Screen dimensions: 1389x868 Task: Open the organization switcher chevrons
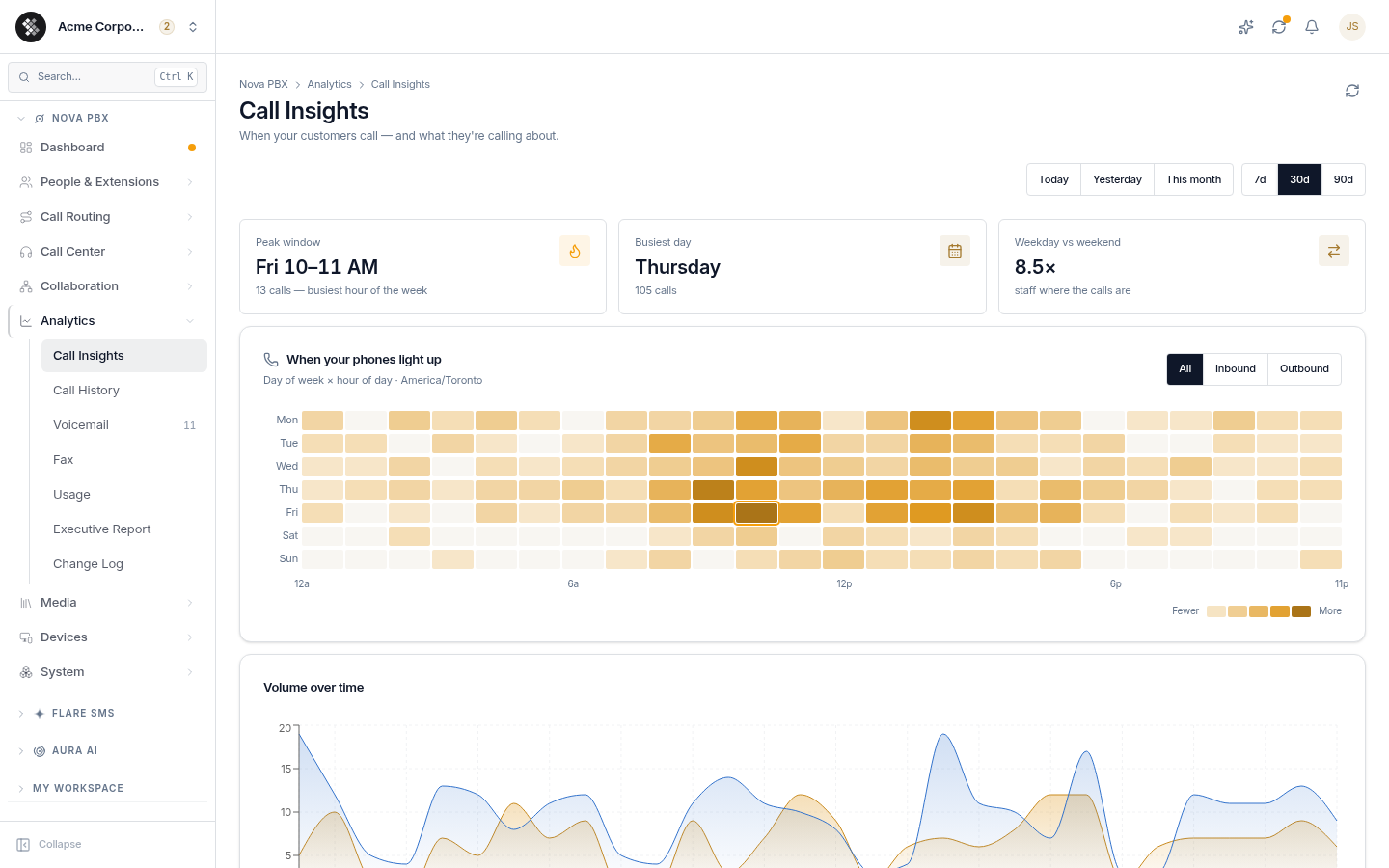193,27
